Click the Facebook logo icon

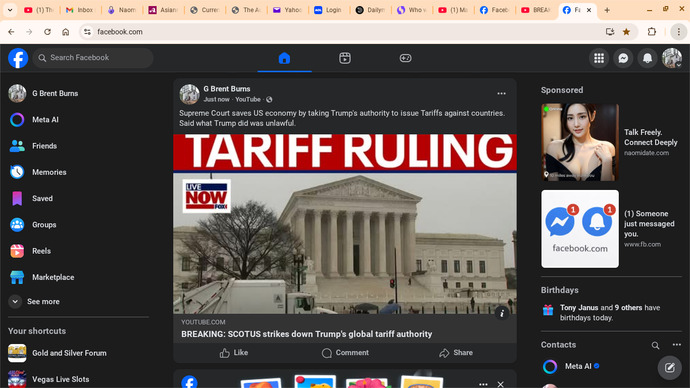point(18,58)
